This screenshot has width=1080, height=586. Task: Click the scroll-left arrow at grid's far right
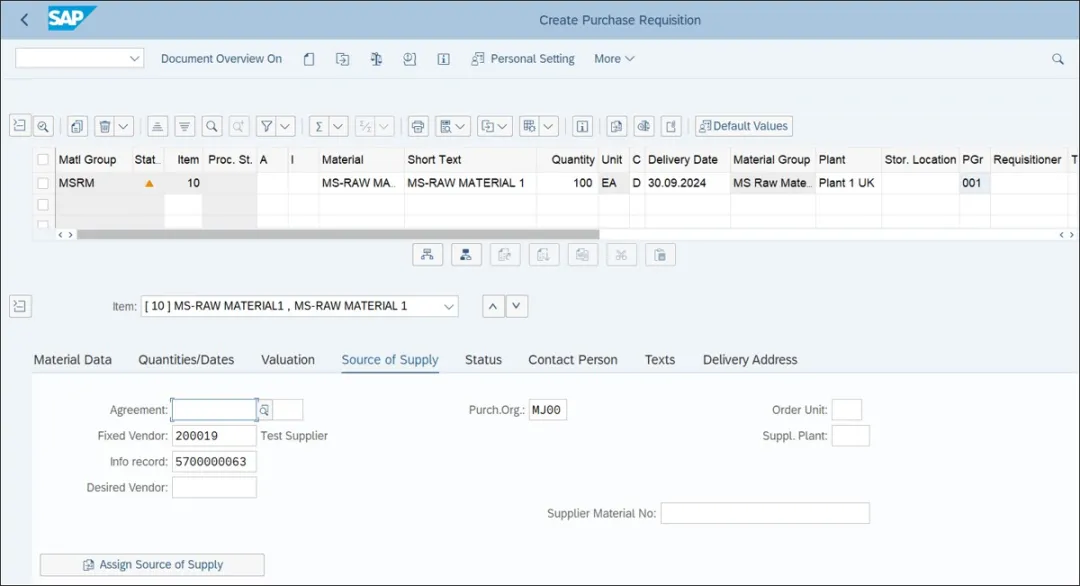coord(1061,235)
